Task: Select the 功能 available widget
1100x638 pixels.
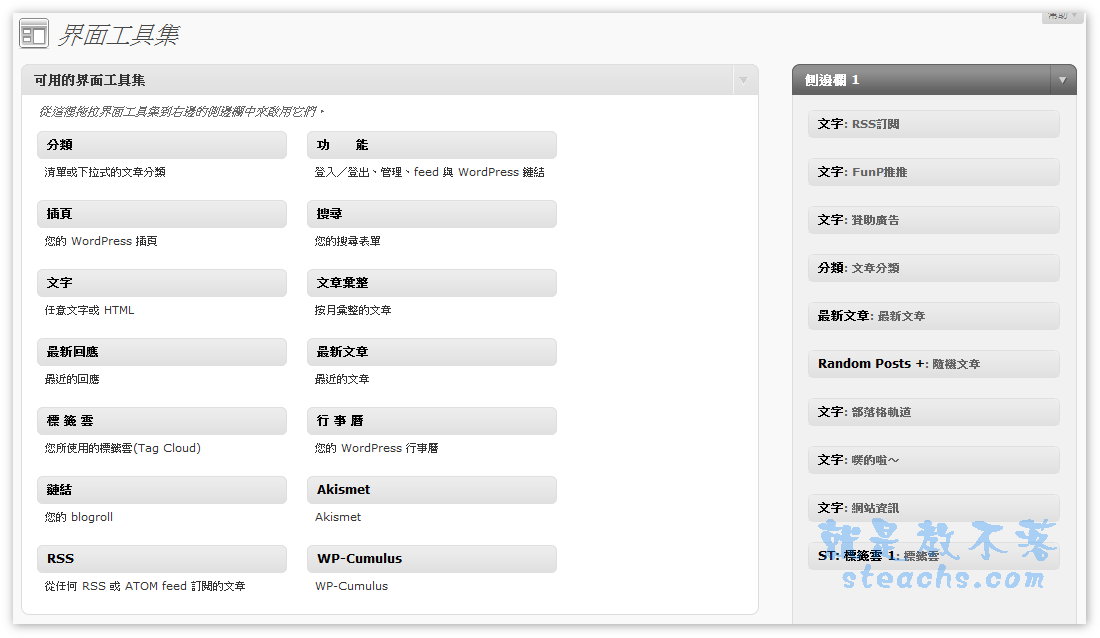Action: pyautogui.click(x=431, y=145)
